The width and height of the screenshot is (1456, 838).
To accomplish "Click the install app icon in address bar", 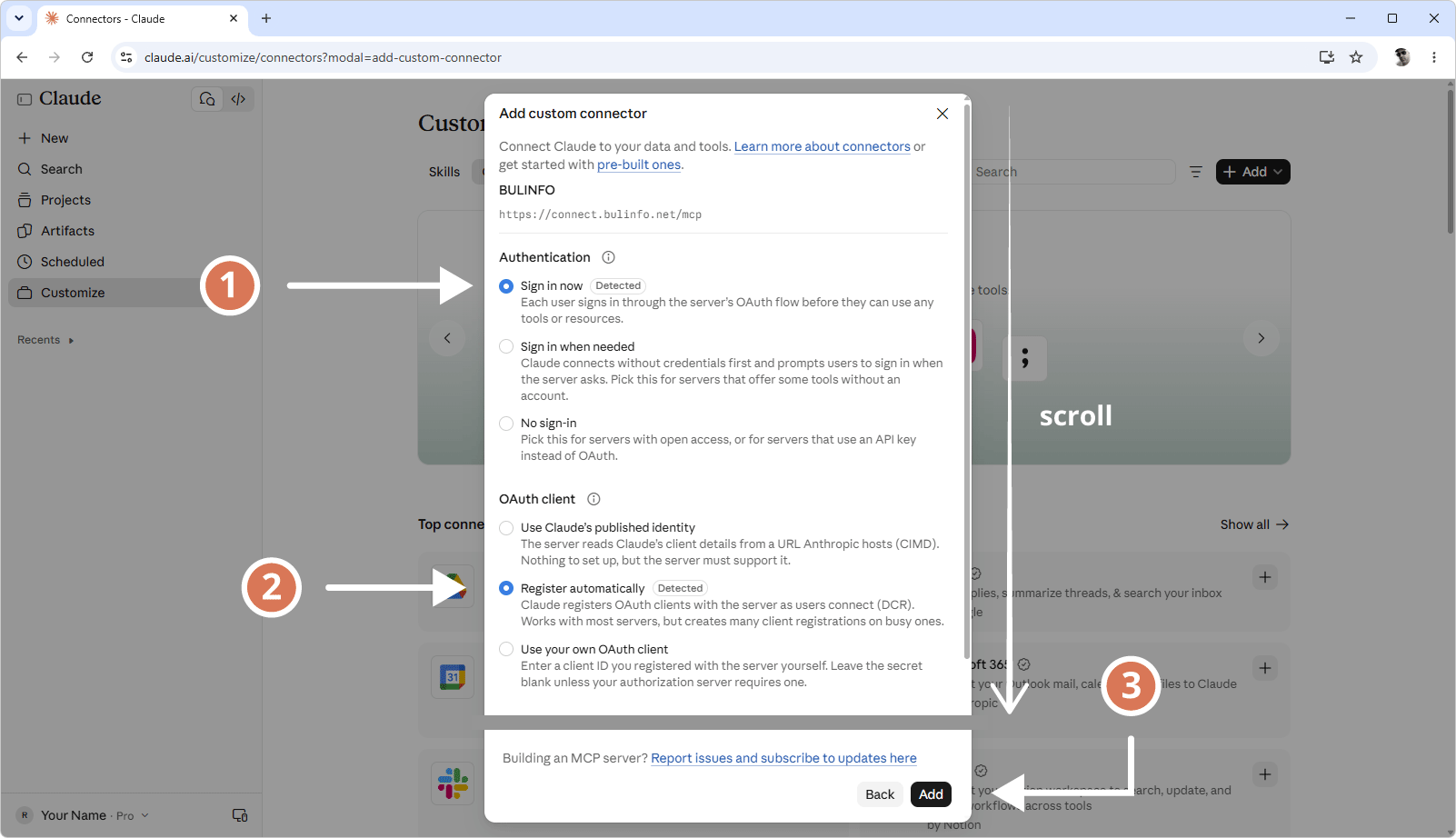I will (1327, 57).
